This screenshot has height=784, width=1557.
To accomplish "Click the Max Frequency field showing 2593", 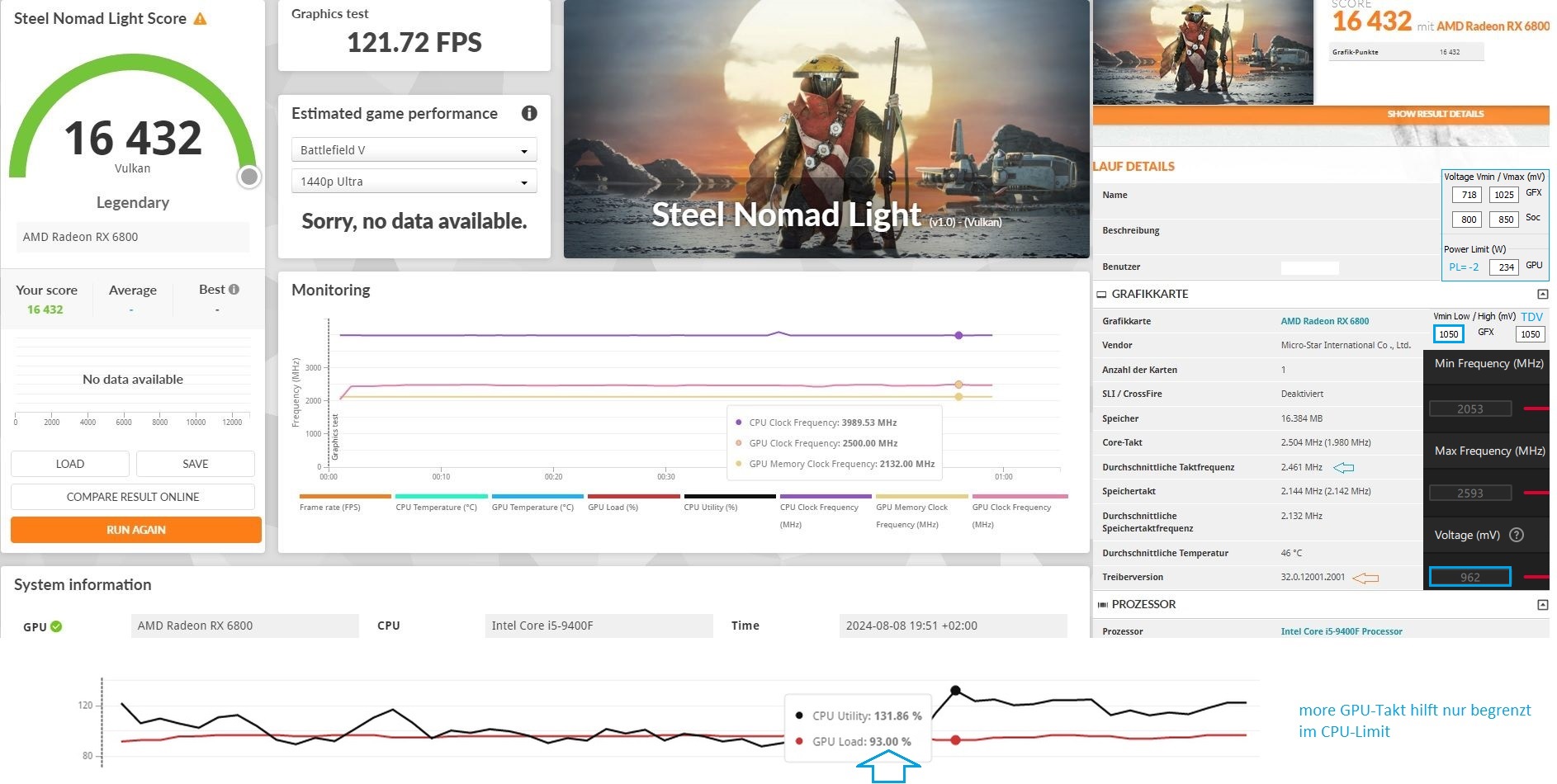I will [x=1470, y=493].
